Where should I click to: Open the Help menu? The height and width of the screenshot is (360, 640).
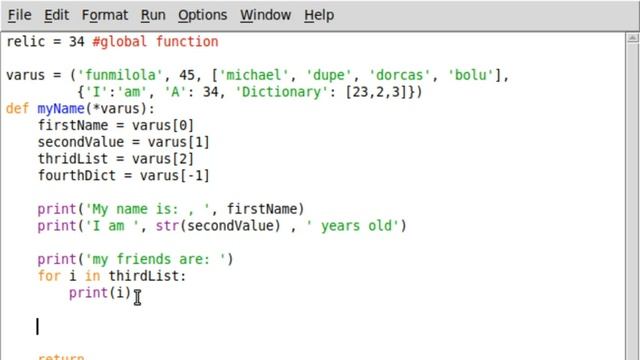319,15
